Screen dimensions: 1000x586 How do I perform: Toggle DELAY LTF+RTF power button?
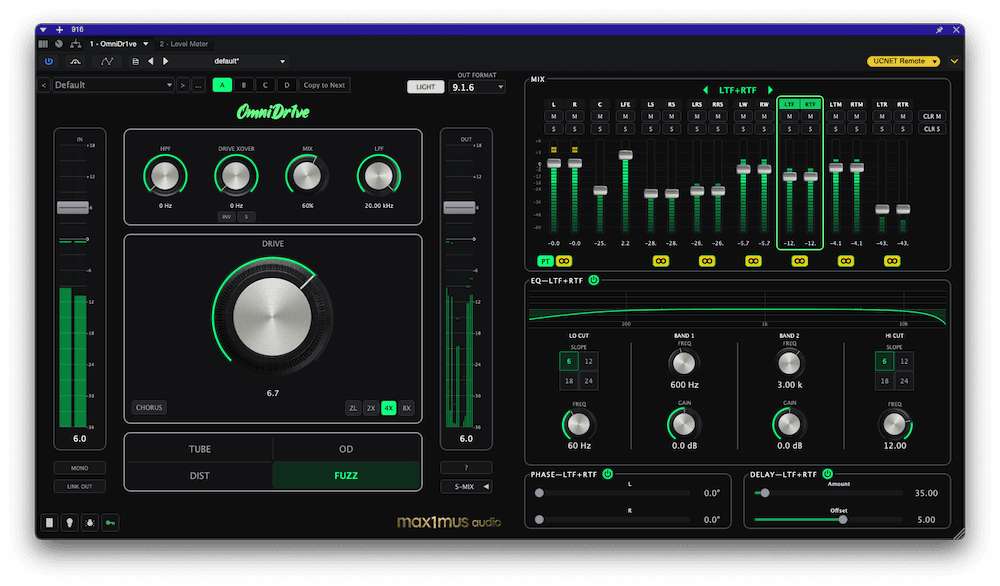827,474
